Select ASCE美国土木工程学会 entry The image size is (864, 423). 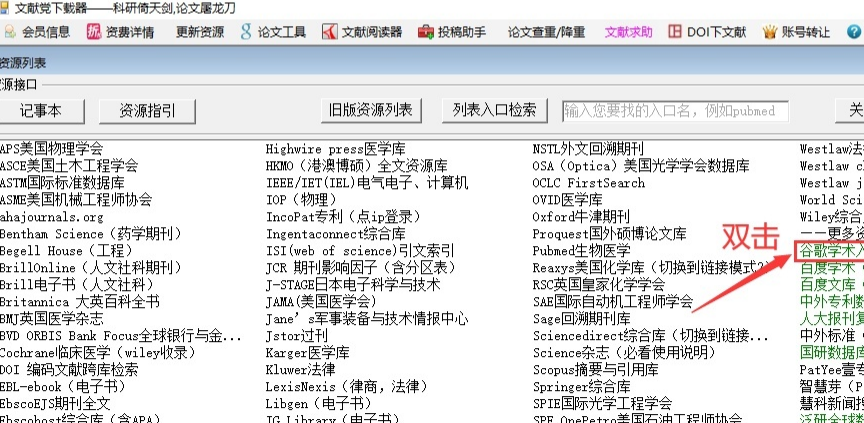(69, 166)
